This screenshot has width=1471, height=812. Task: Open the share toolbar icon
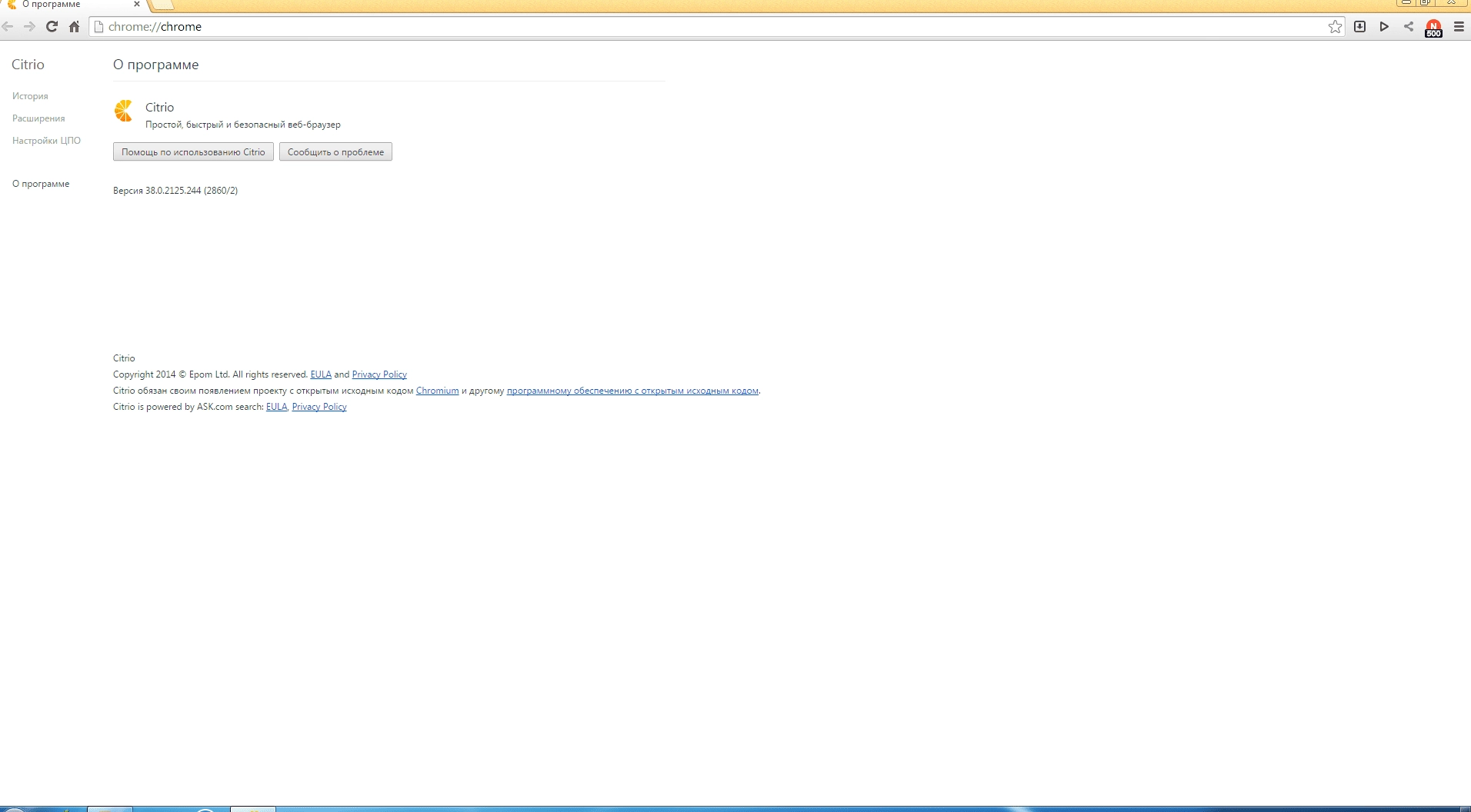pyautogui.click(x=1409, y=27)
